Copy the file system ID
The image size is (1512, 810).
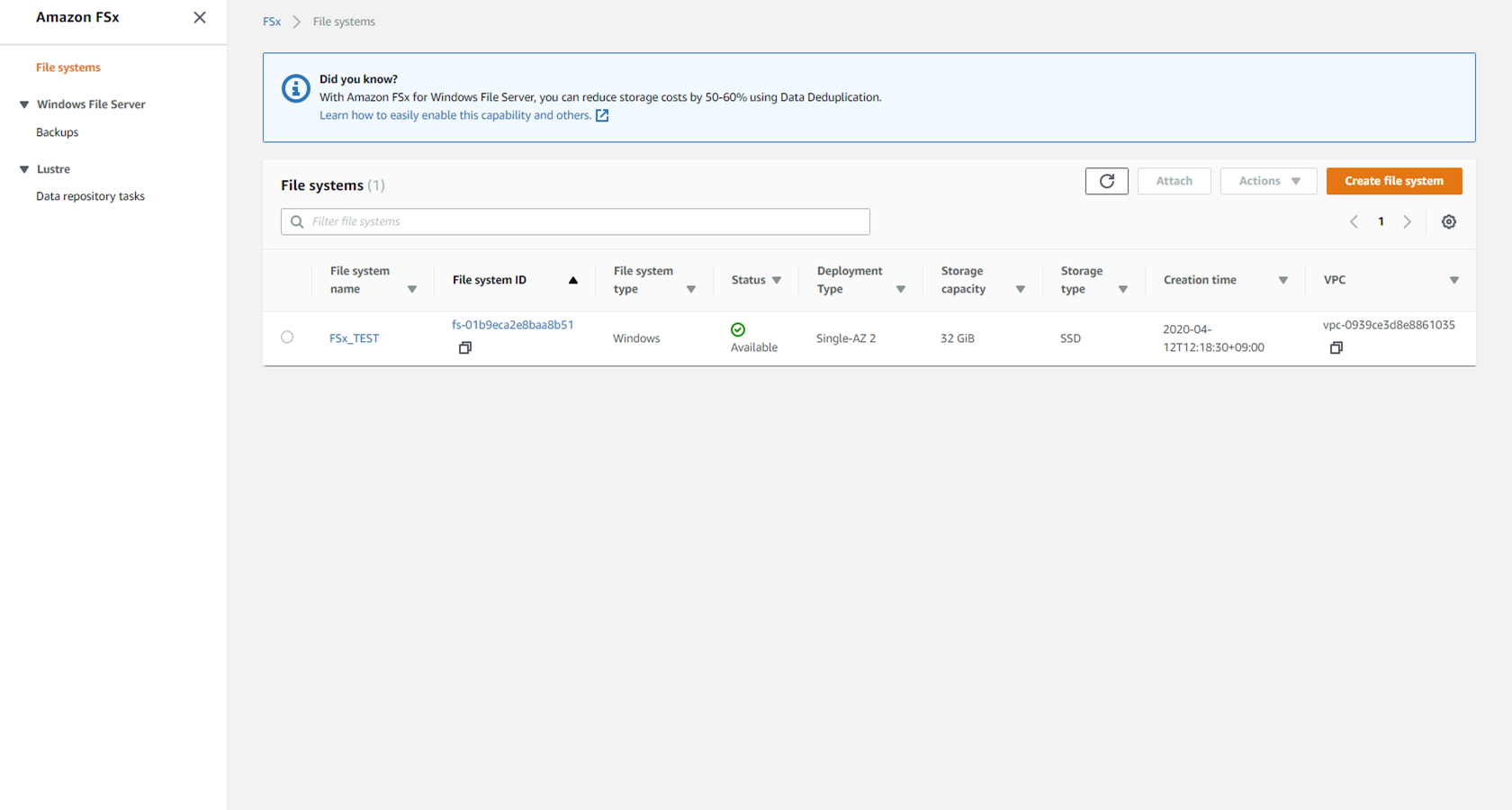coord(465,347)
